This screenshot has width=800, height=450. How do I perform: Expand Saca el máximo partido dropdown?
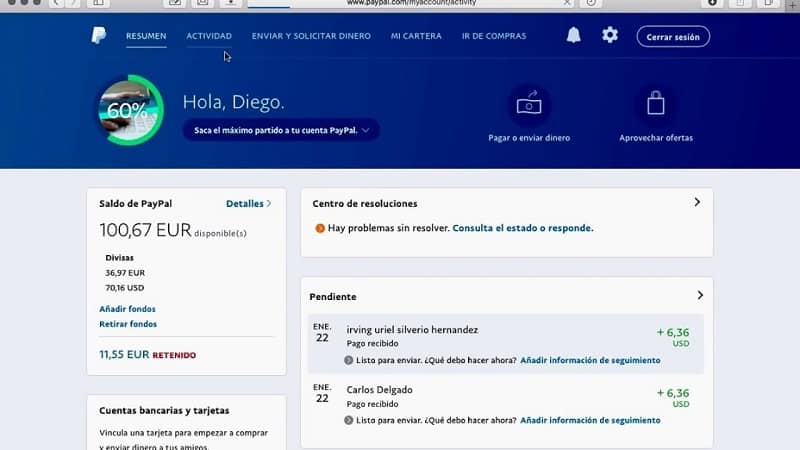click(x=281, y=130)
